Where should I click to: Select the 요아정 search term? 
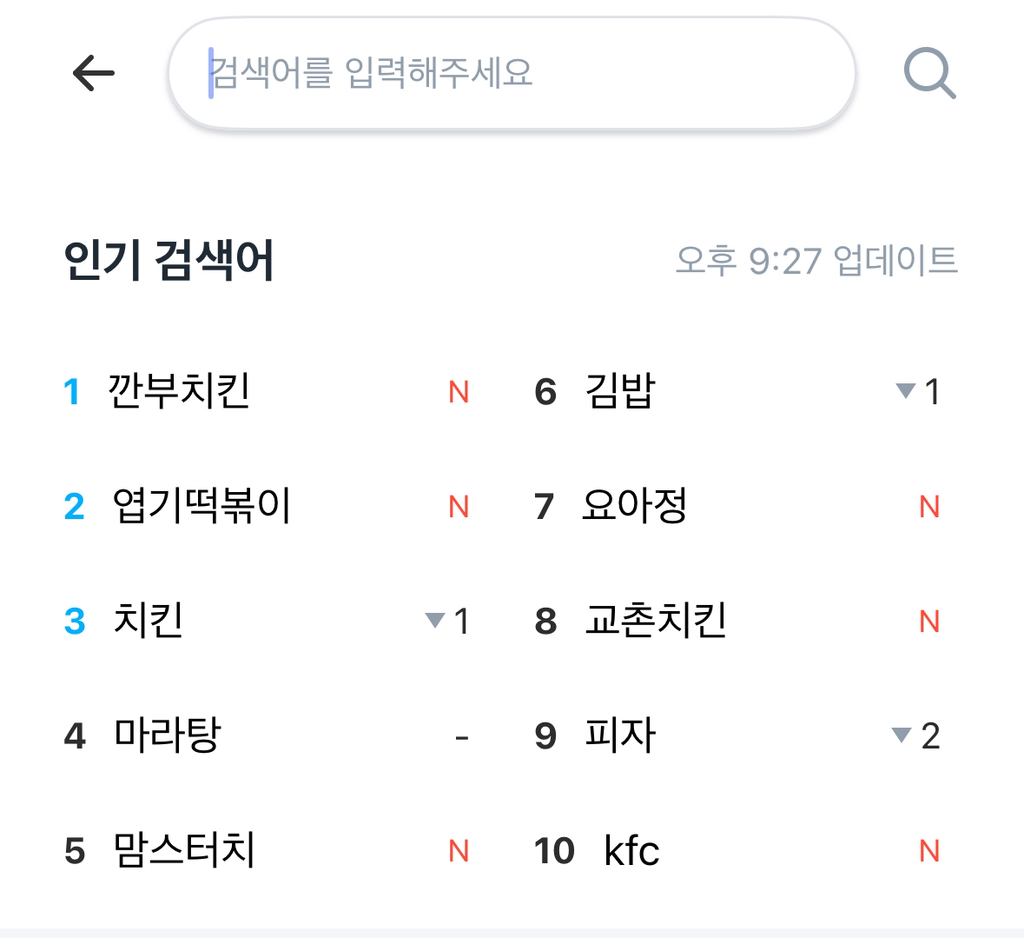point(634,506)
